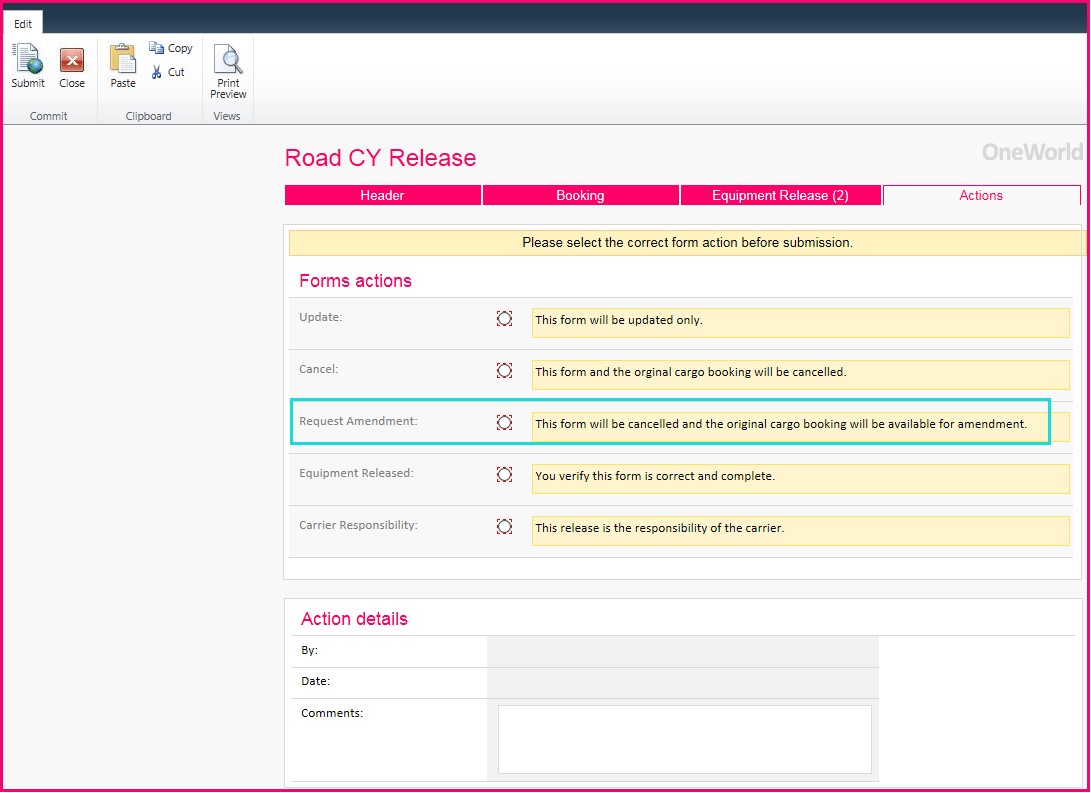Choose the Request Amendment action option
The height and width of the screenshot is (793, 1091).
click(x=504, y=422)
